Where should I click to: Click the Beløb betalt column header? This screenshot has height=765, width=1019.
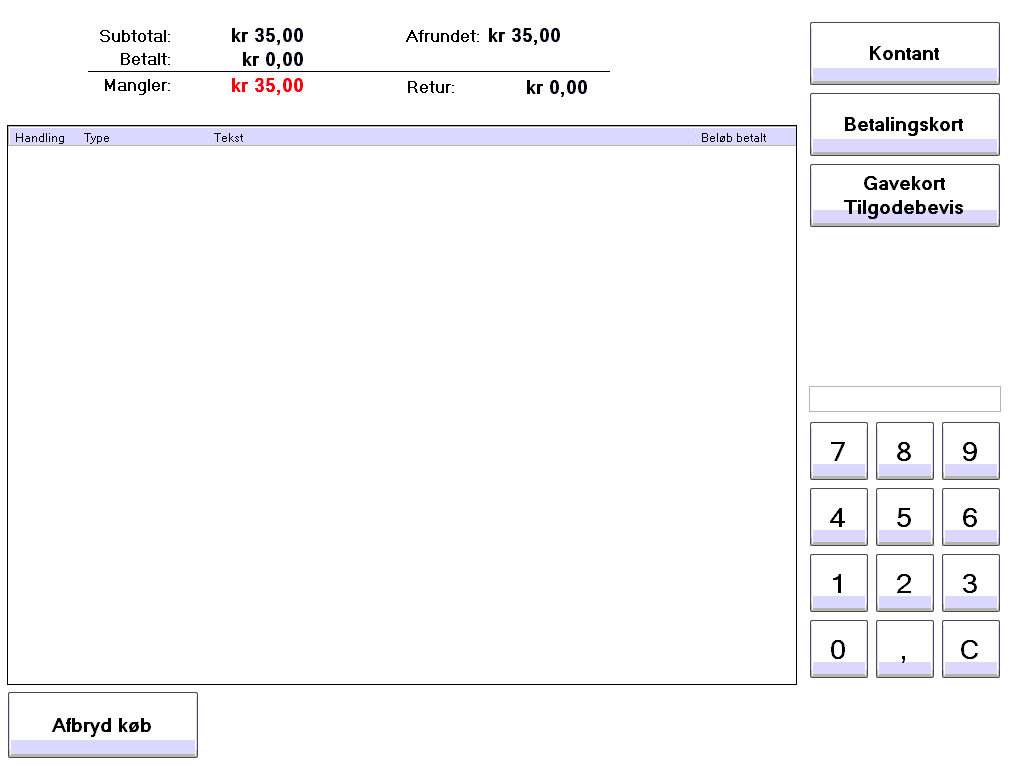coord(733,138)
